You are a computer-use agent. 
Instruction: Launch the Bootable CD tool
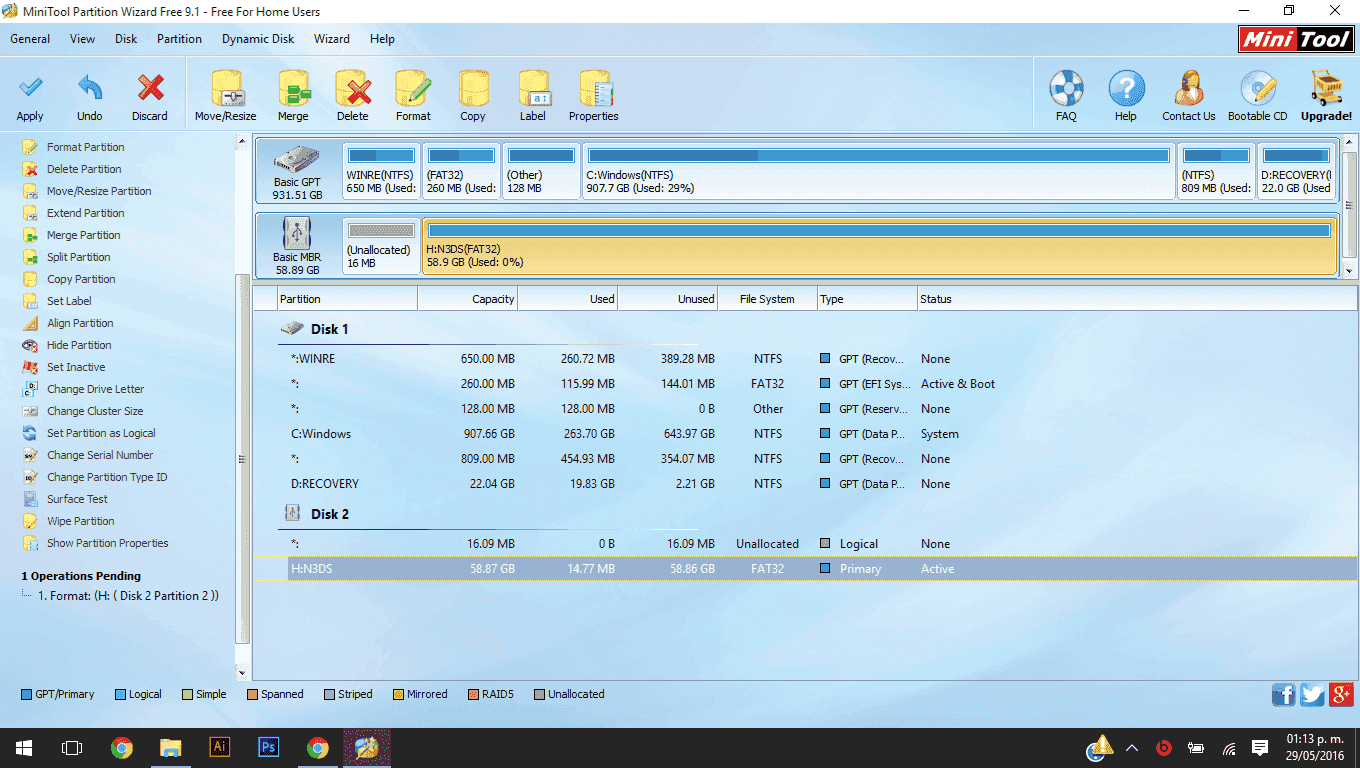1258,97
